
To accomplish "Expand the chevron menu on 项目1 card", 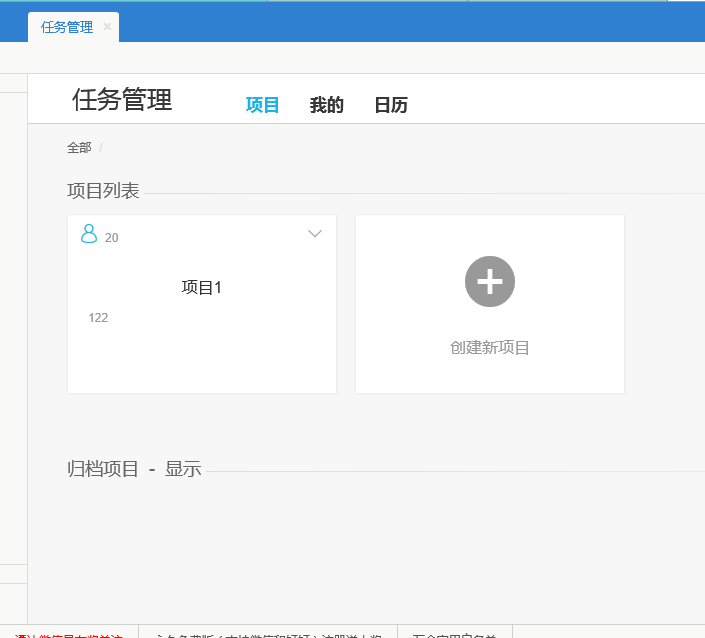I will pyautogui.click(x=315, y=234).
